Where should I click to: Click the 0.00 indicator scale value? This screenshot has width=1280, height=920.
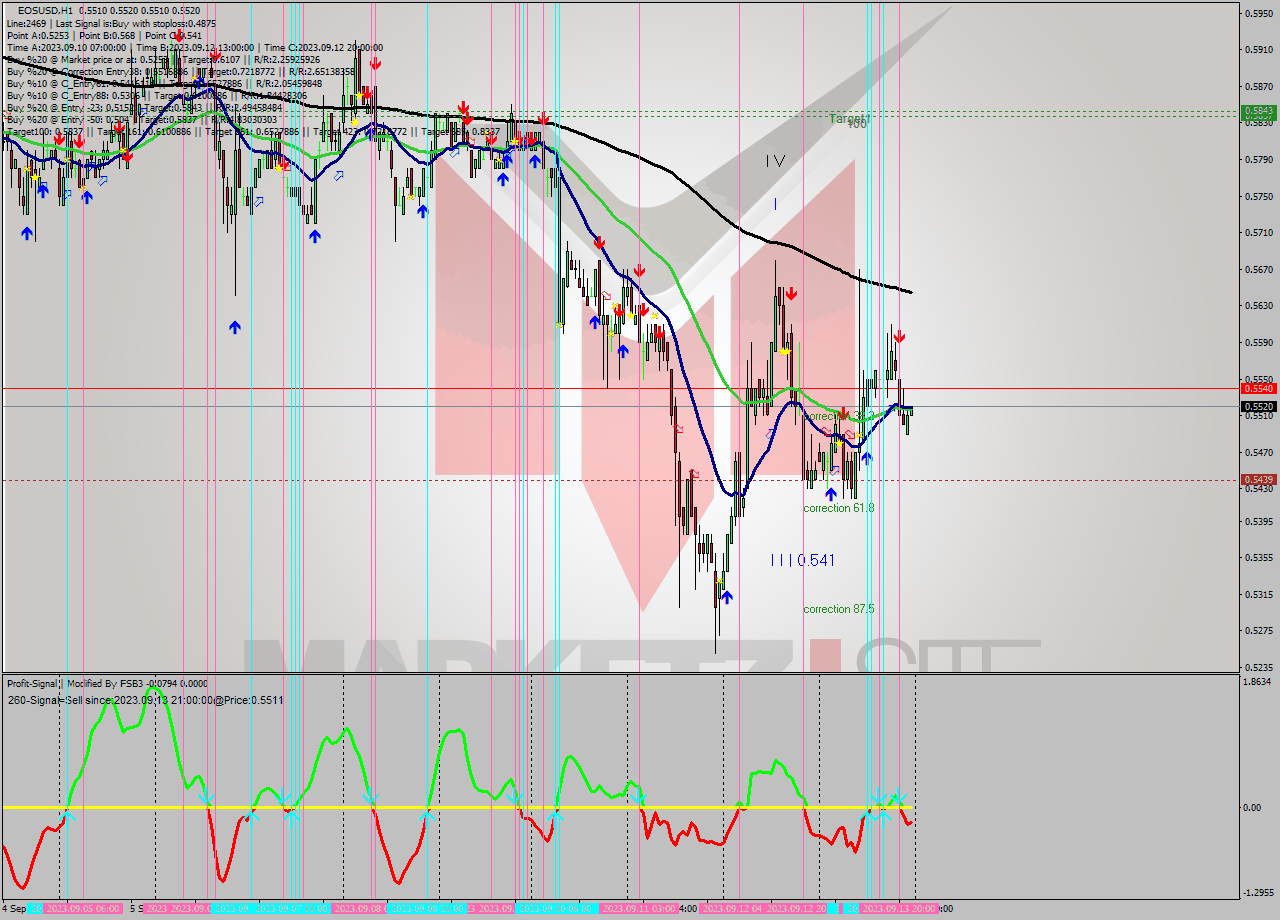pyautogui.click(x=1254, y=807)
